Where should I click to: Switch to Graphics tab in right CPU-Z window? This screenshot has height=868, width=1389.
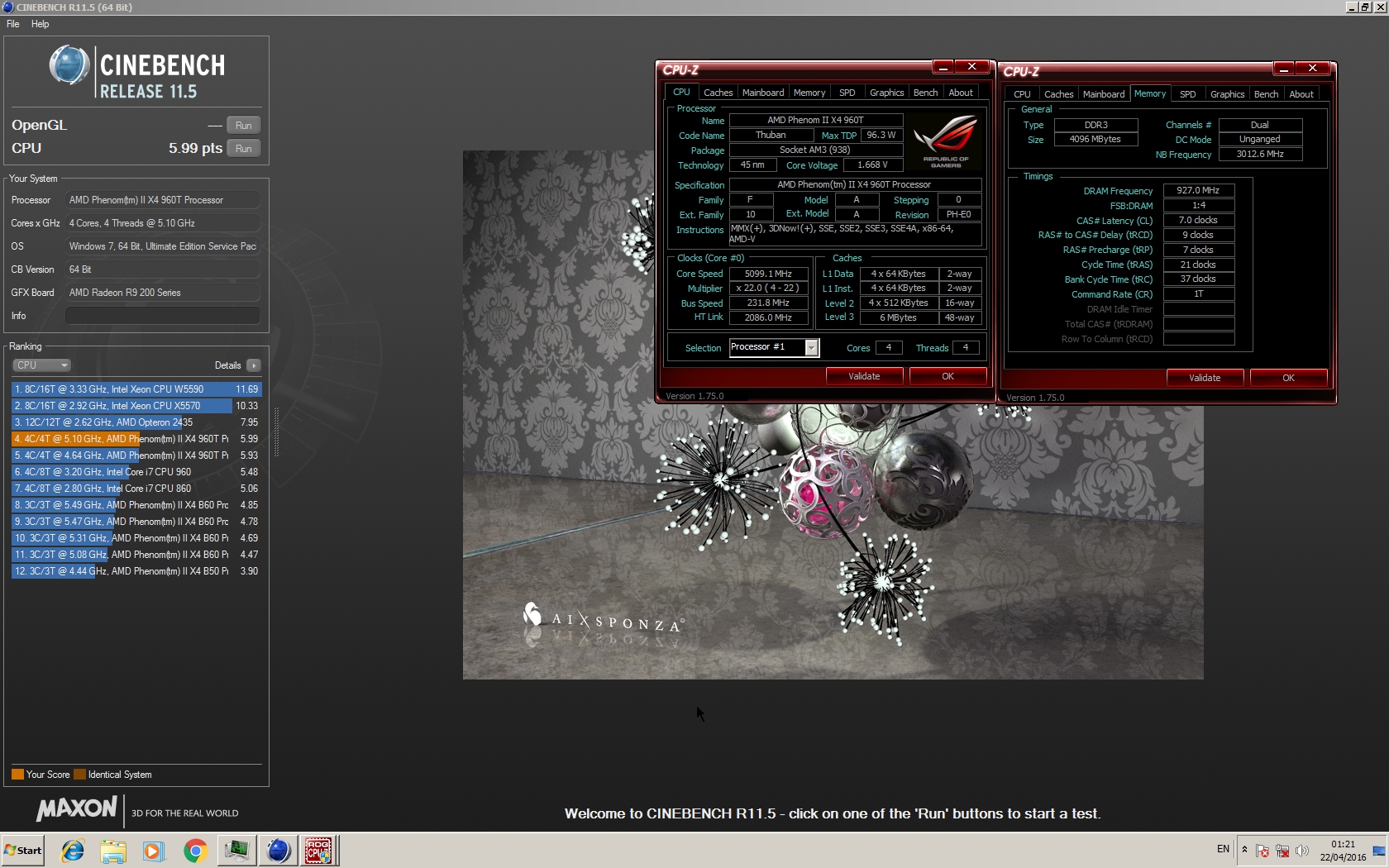point(1227,94)
